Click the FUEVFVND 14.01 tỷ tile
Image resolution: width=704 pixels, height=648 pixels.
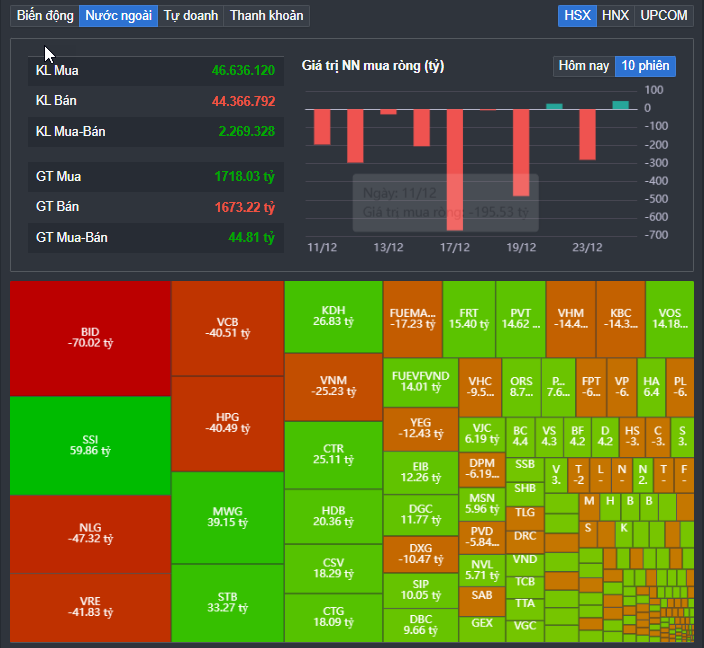(421, 382)
